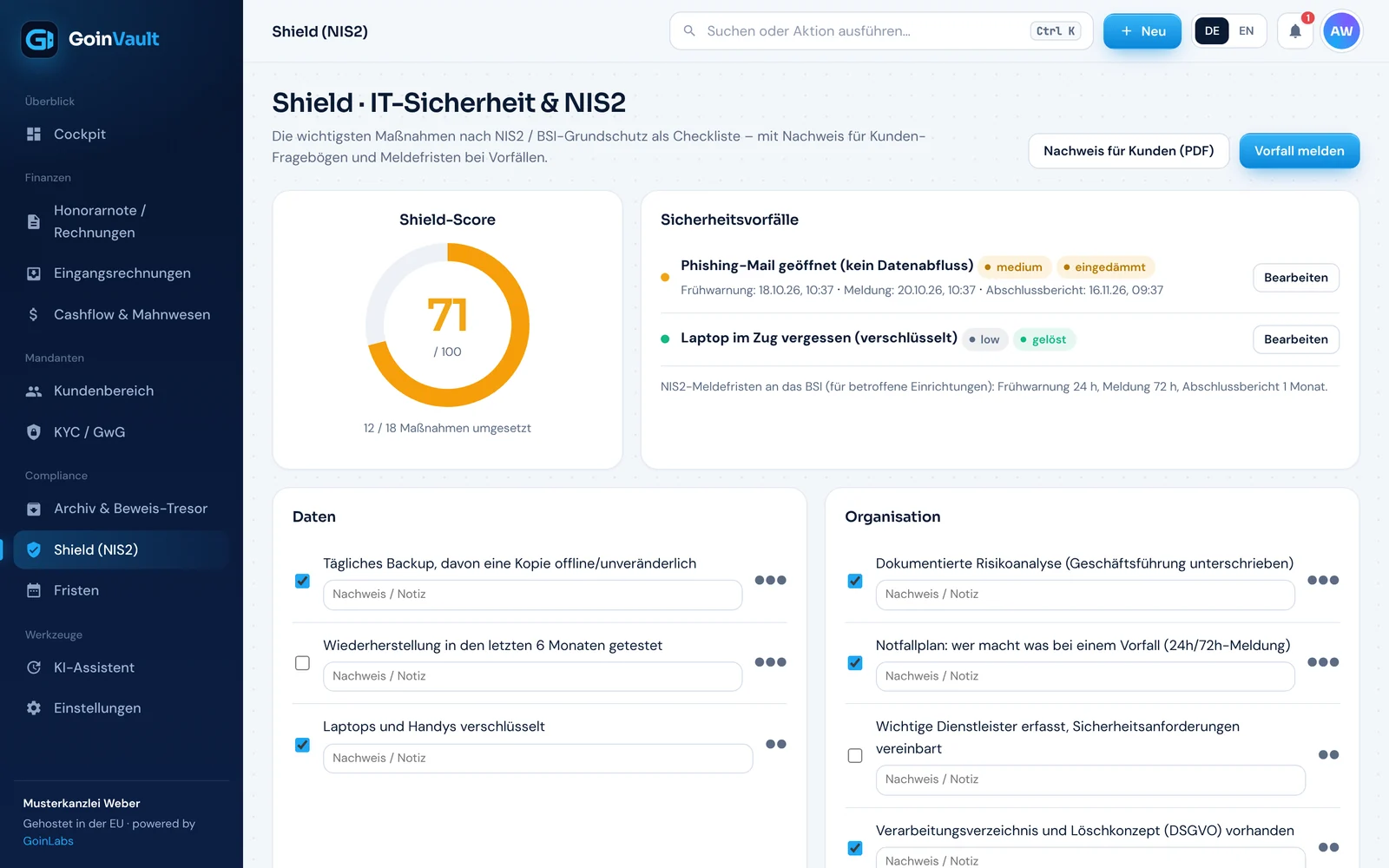Click the Vorfall melden button
The width and height of the screenshot is (1389, 868).
pyautogui.click(x=1300, y=151)
